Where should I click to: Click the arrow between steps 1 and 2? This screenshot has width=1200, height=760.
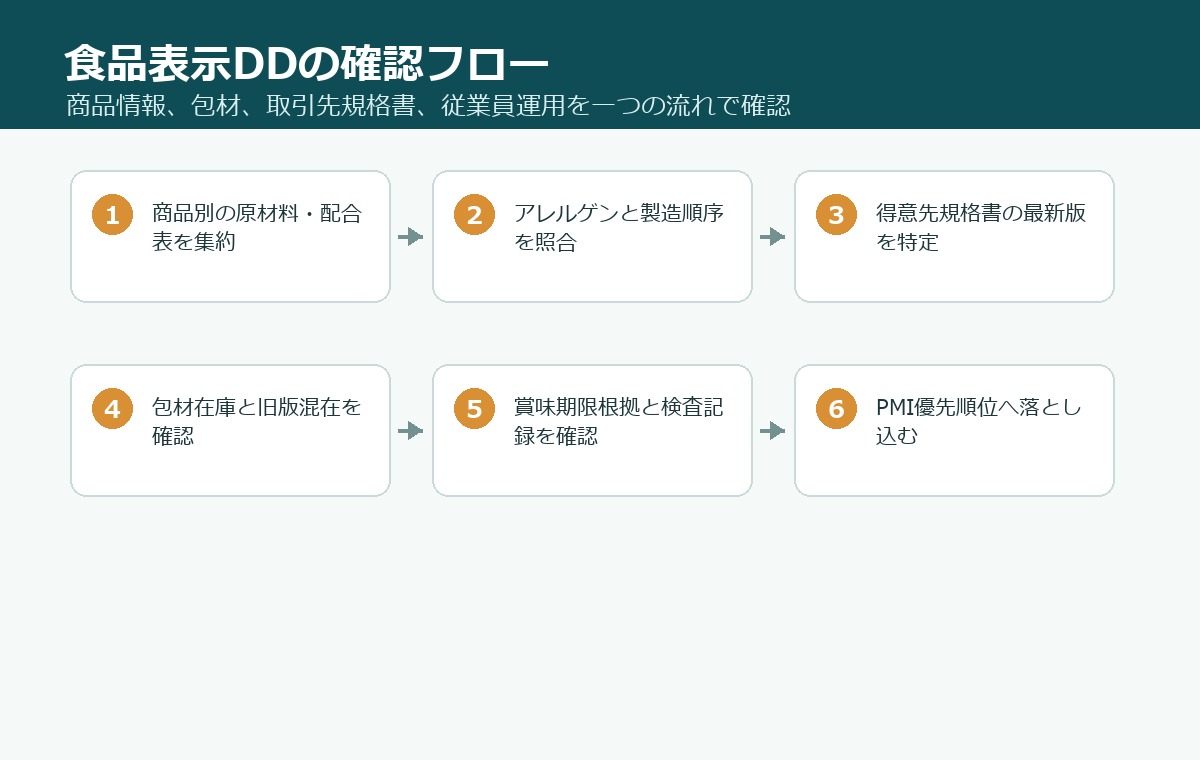pos(411,237)
